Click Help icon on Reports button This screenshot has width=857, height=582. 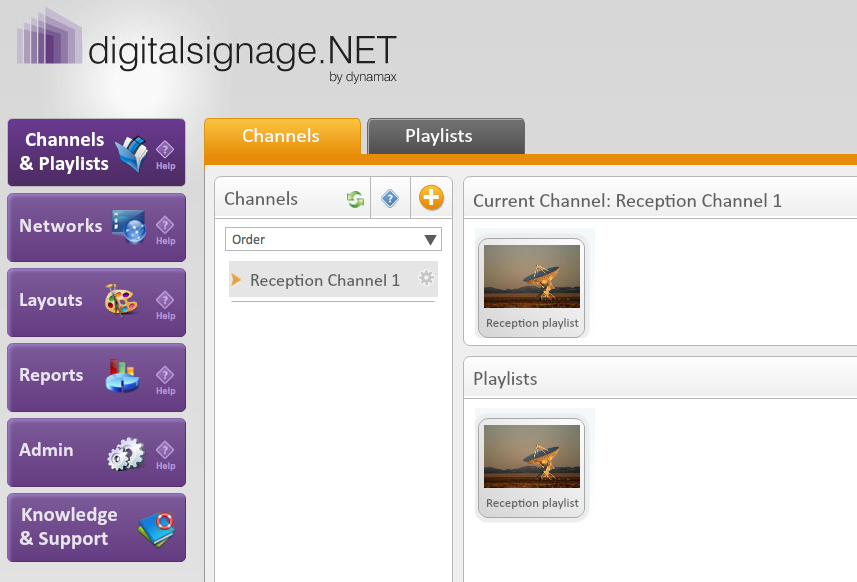click(165, 380)
